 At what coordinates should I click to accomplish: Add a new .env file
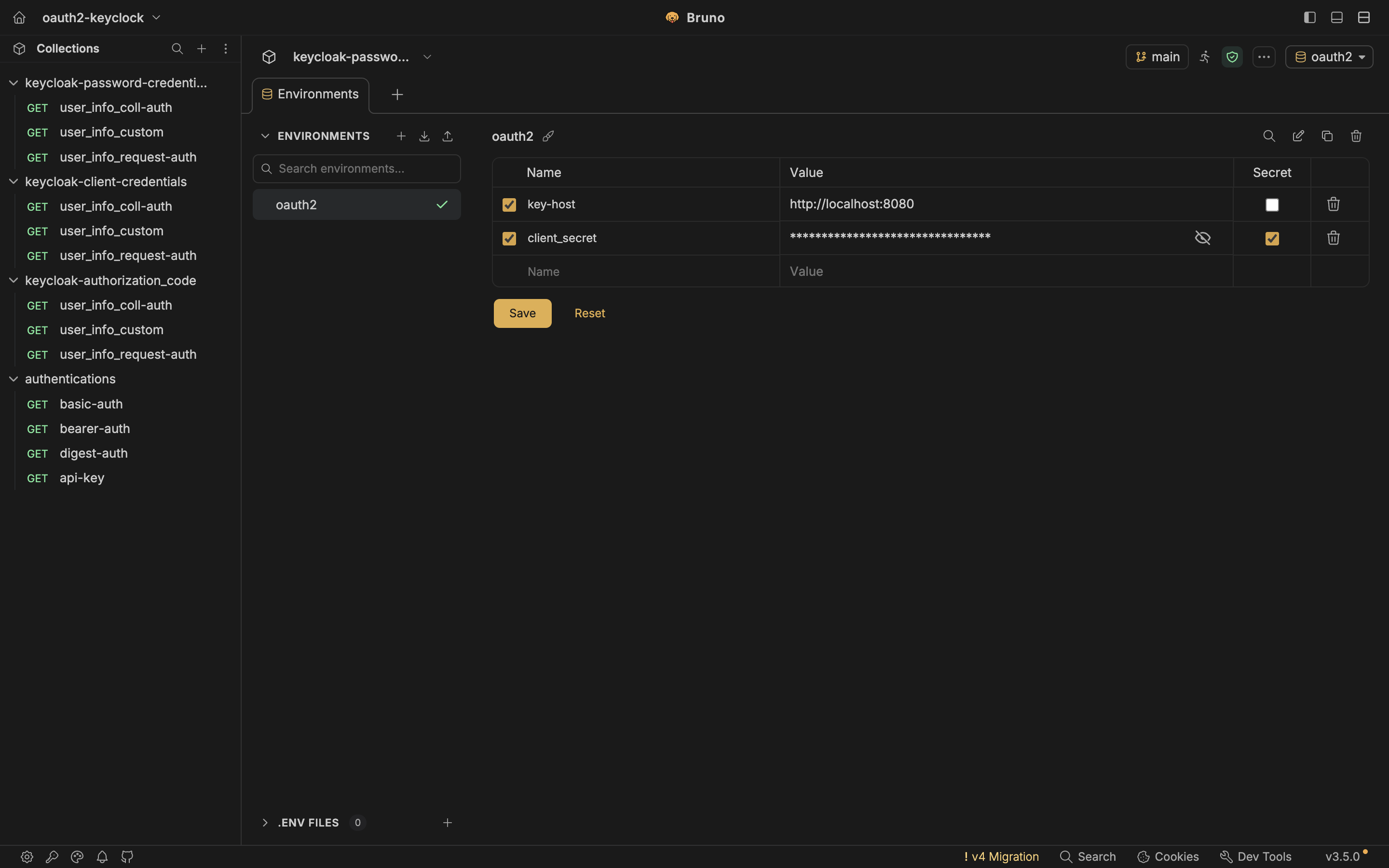point(448,823)
